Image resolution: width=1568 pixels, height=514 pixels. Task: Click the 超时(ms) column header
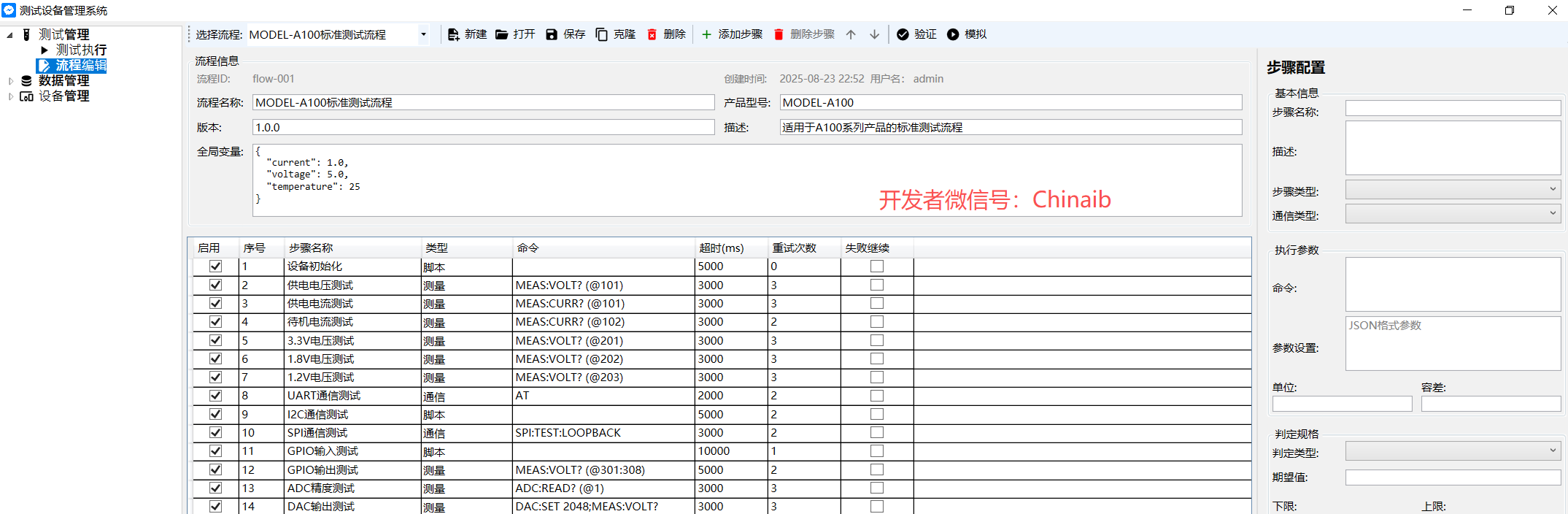click(731, 248)
